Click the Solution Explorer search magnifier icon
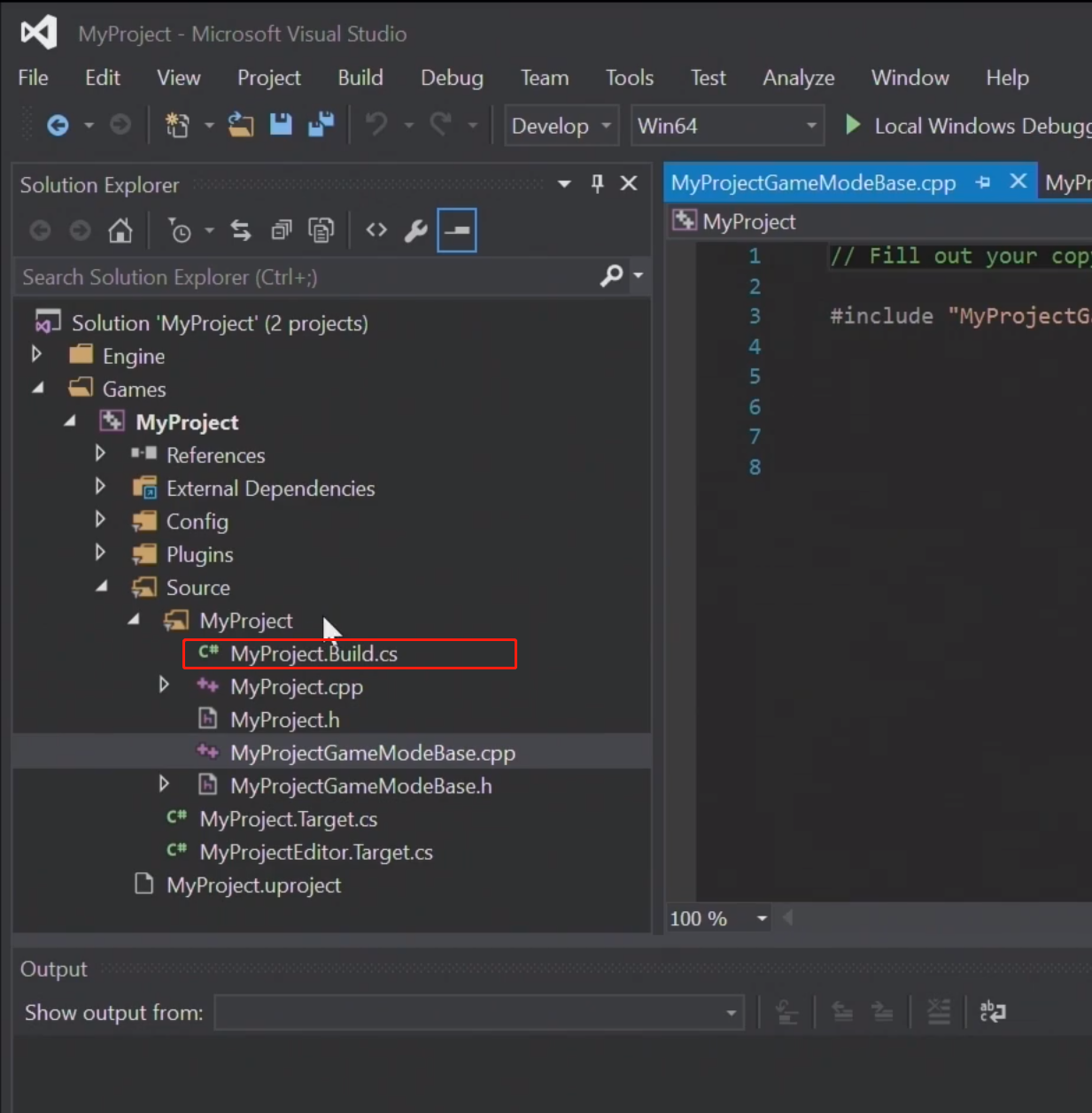Viewport: 1092px width, 1113px height. [611, 276]
